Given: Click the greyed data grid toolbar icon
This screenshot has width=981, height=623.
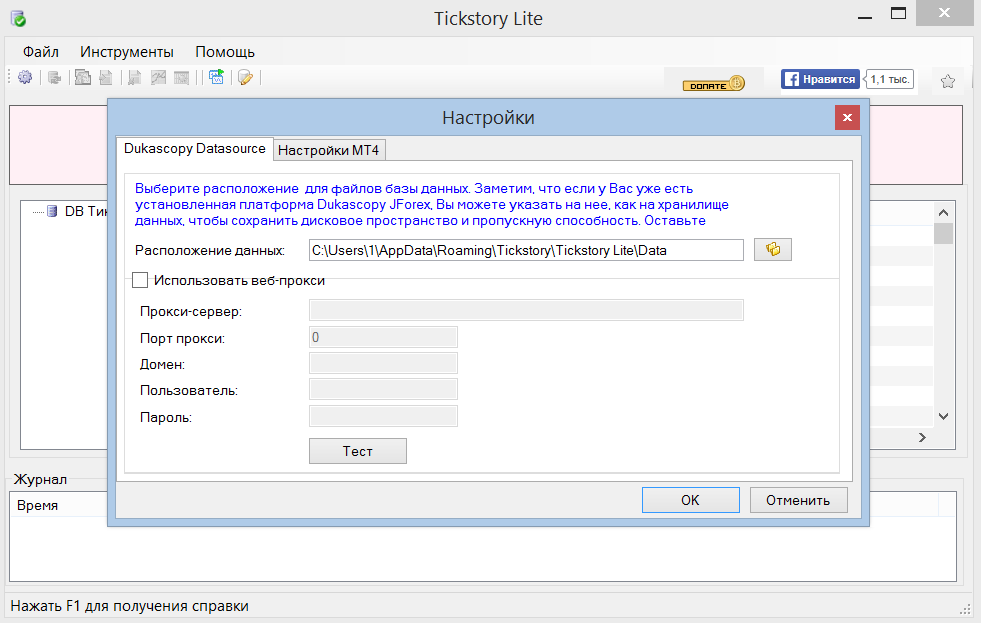Looking at the screenshot, I should tap(181, 78).
